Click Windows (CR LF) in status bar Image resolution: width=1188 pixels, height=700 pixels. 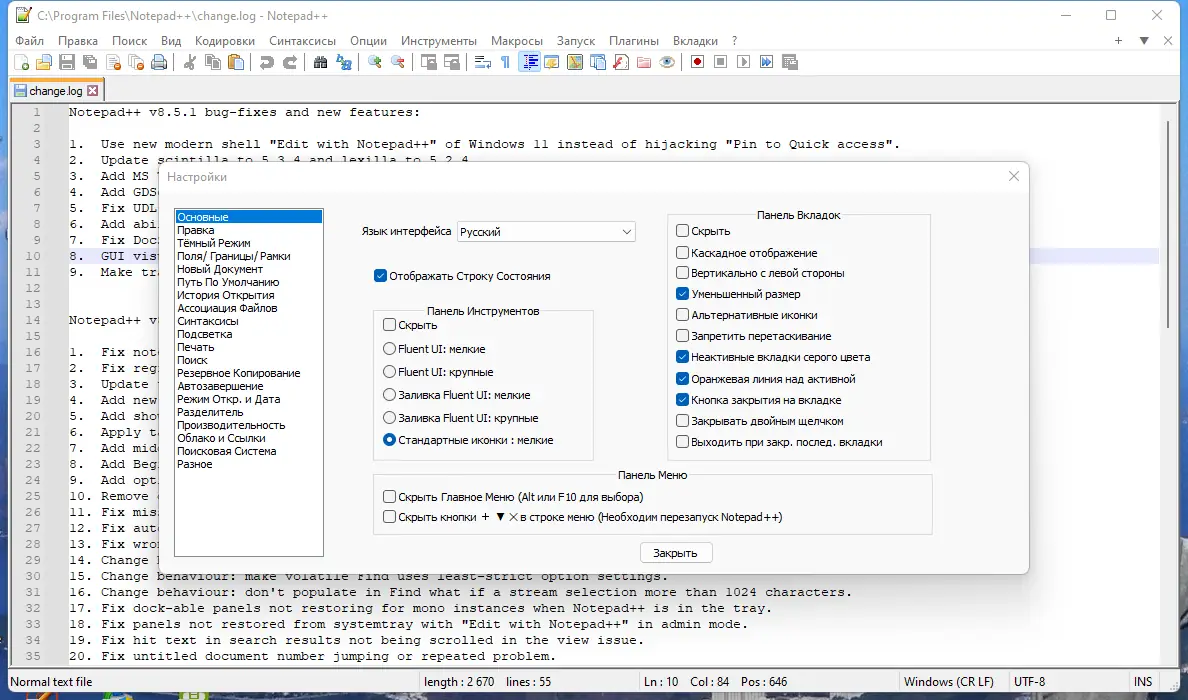click(948, 682)
